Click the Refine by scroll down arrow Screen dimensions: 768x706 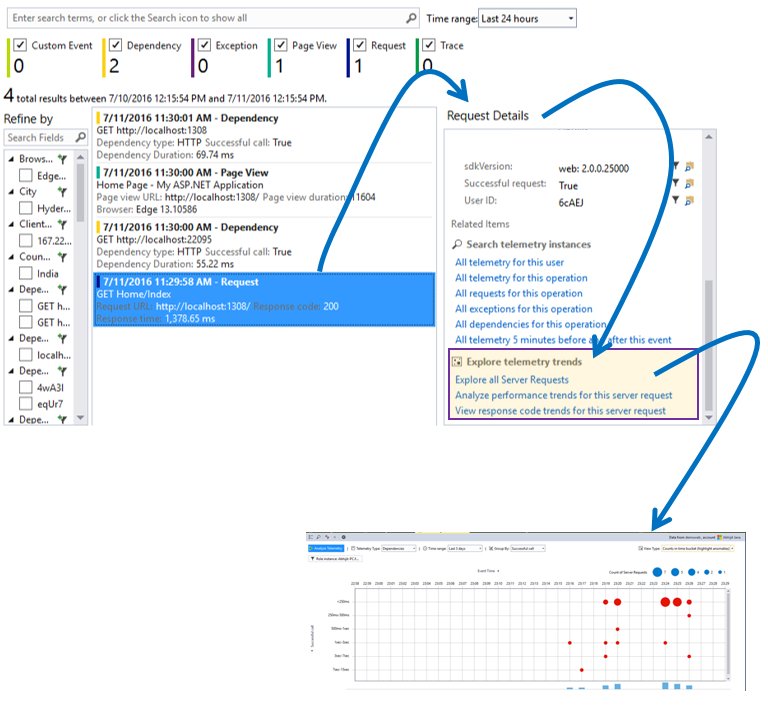click(81, 418)
